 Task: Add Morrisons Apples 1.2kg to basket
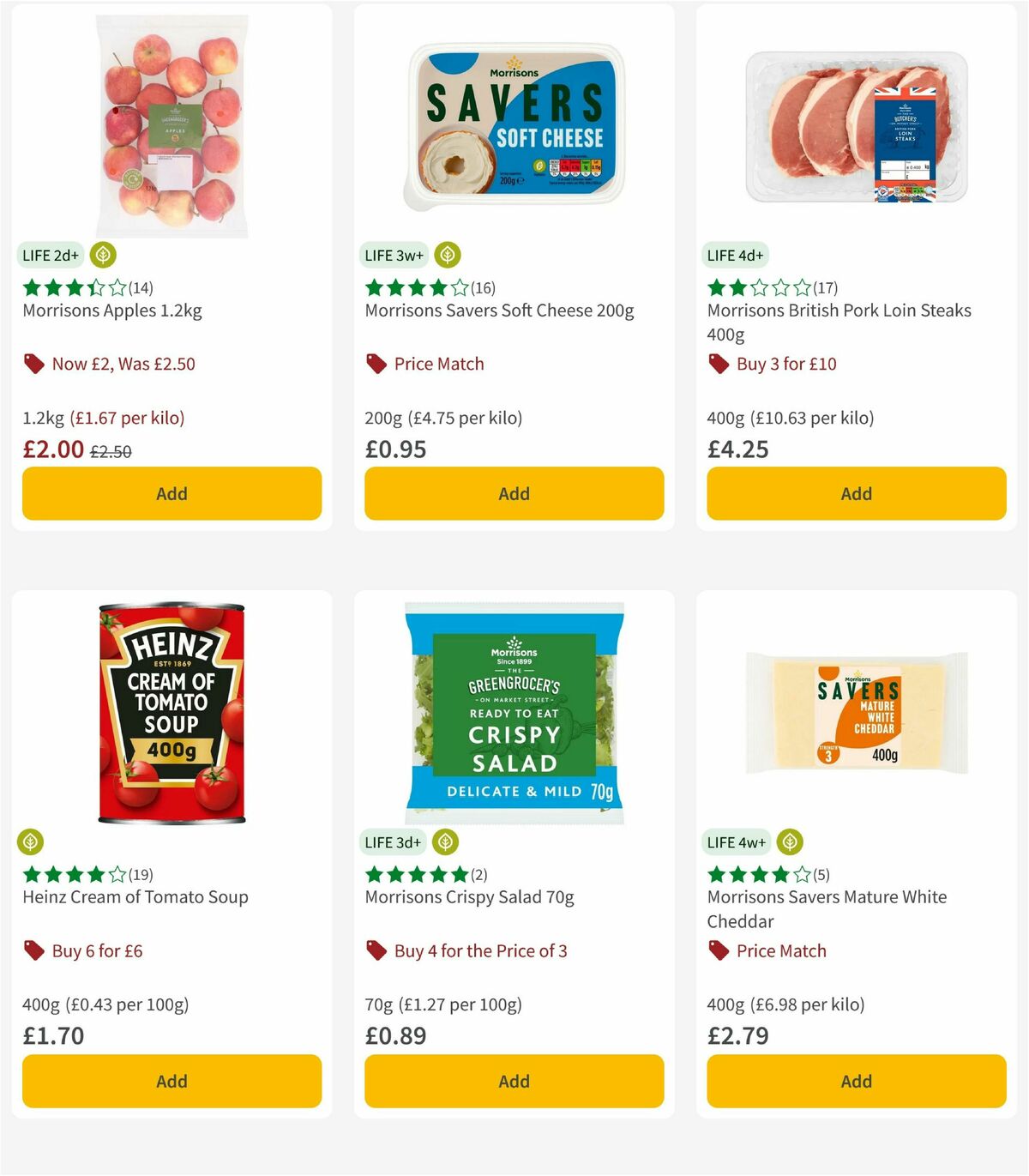[171, 493]
